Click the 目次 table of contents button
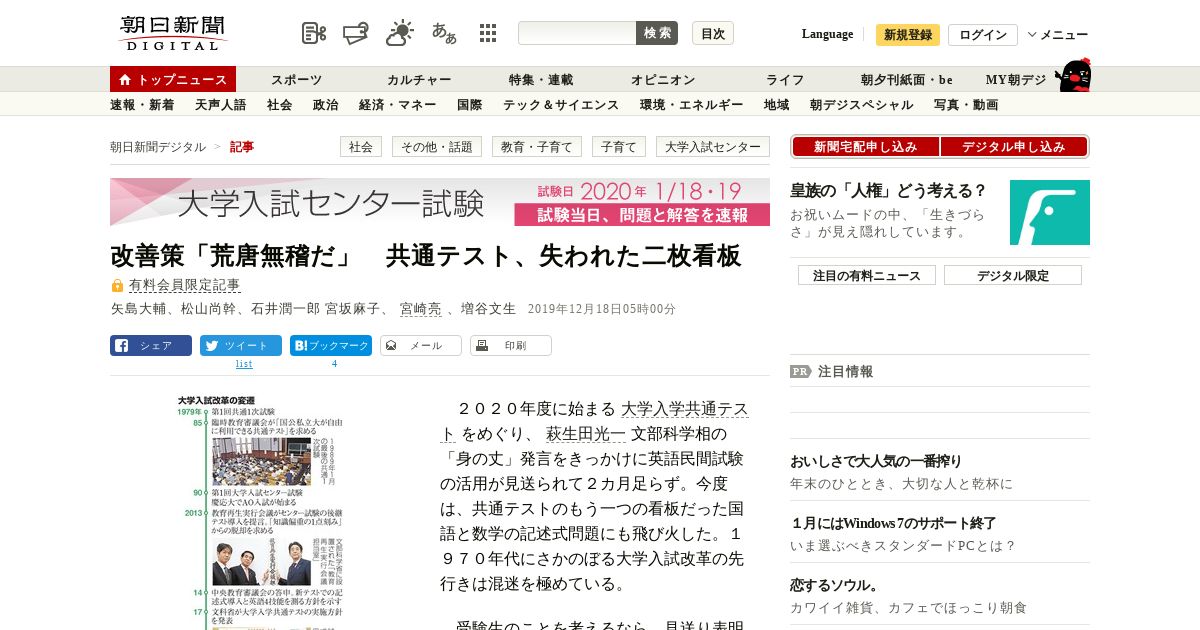This screenshot has width=1200, height=630. pos(713,33)
